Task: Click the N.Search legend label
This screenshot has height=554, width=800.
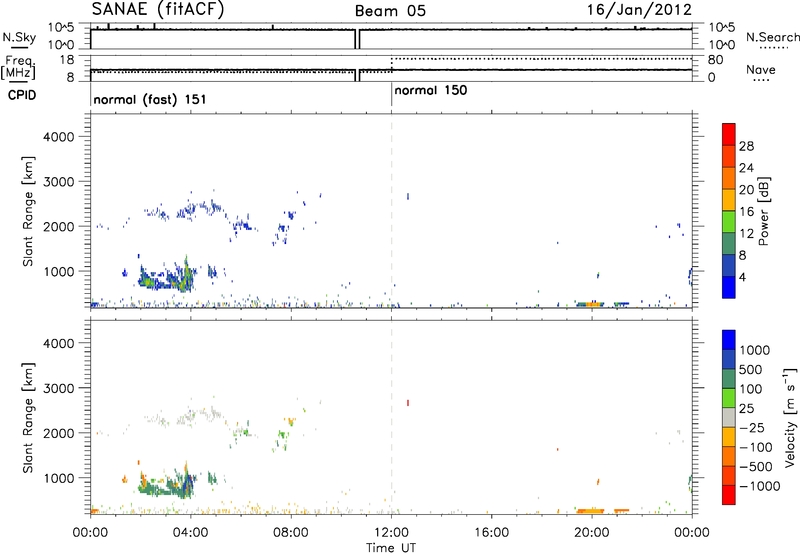Action: [772, 37]
